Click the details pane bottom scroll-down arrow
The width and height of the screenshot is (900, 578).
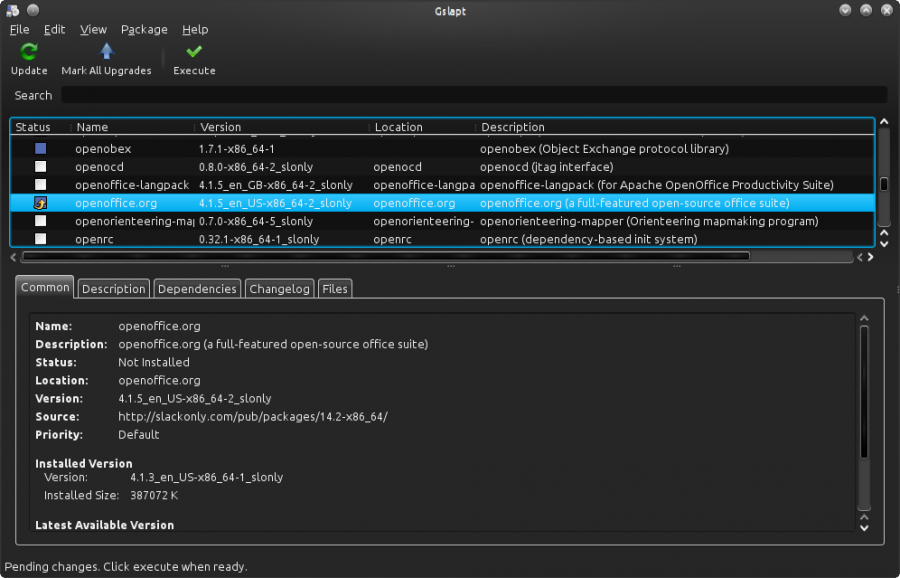(864, 528)
